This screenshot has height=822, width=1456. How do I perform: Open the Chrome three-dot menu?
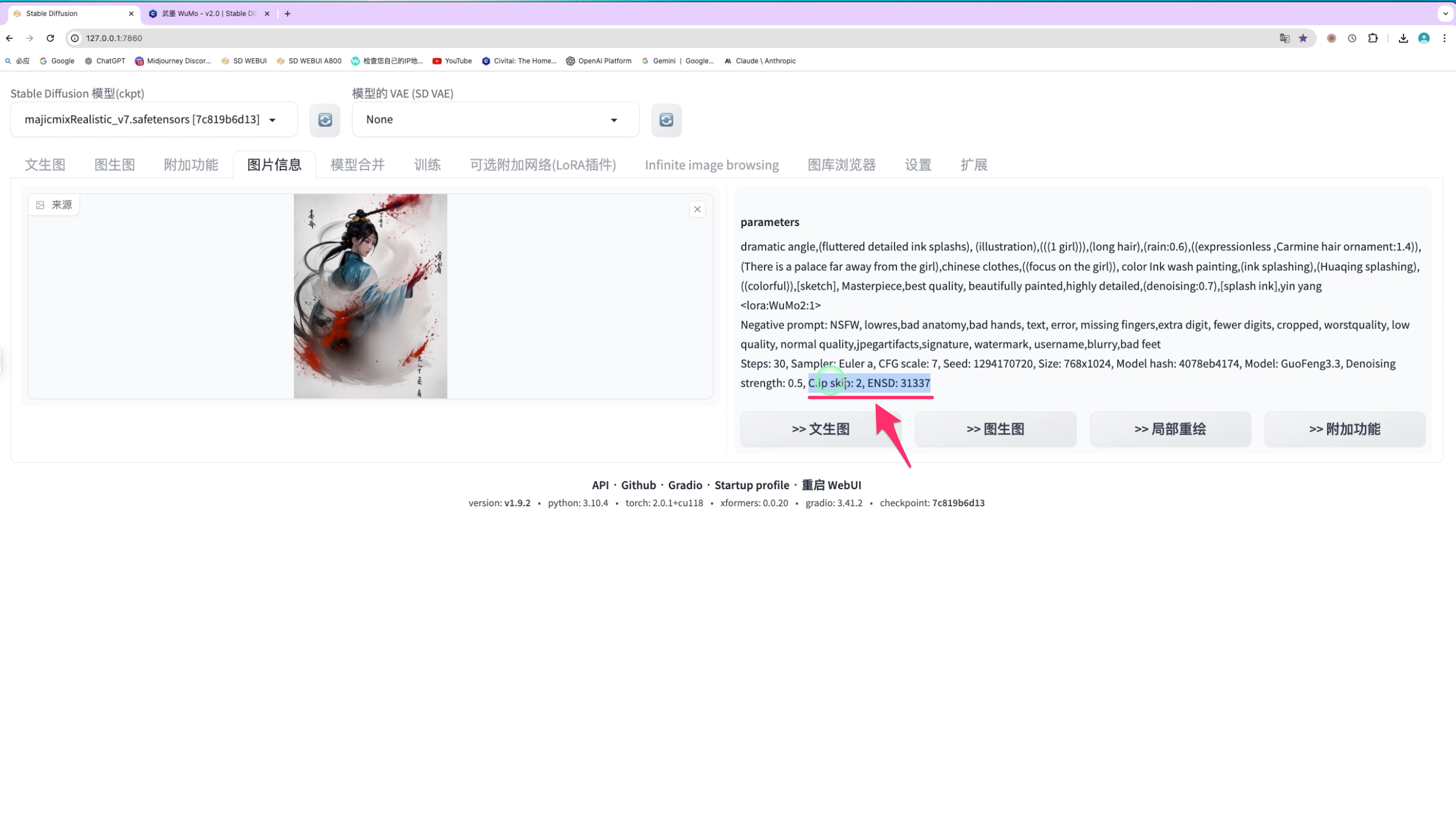(1444, 38)
